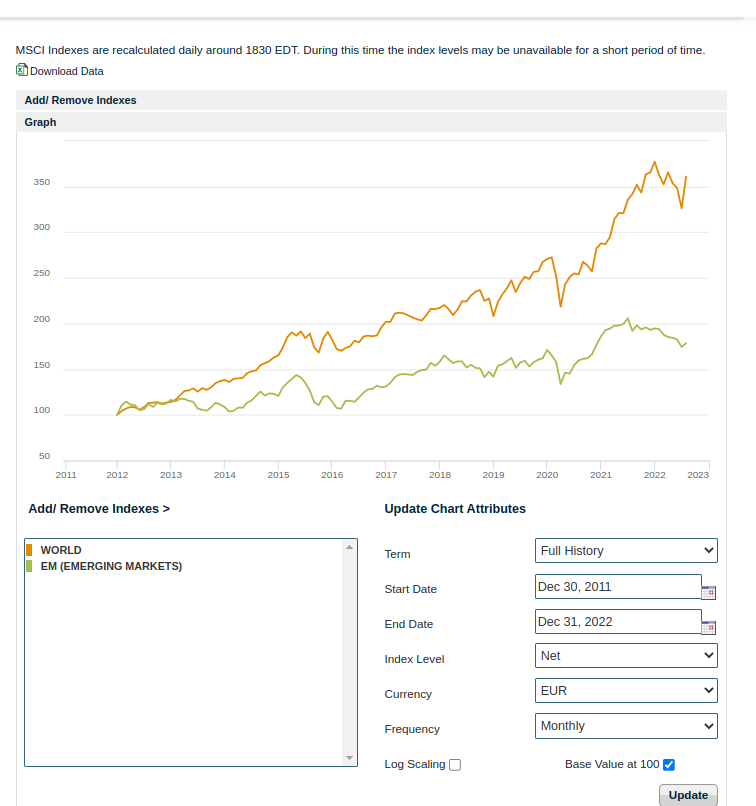Screen dimensions: 756x806
Task: Click the orange WORLD index color swatch
Action: [30, 550]
